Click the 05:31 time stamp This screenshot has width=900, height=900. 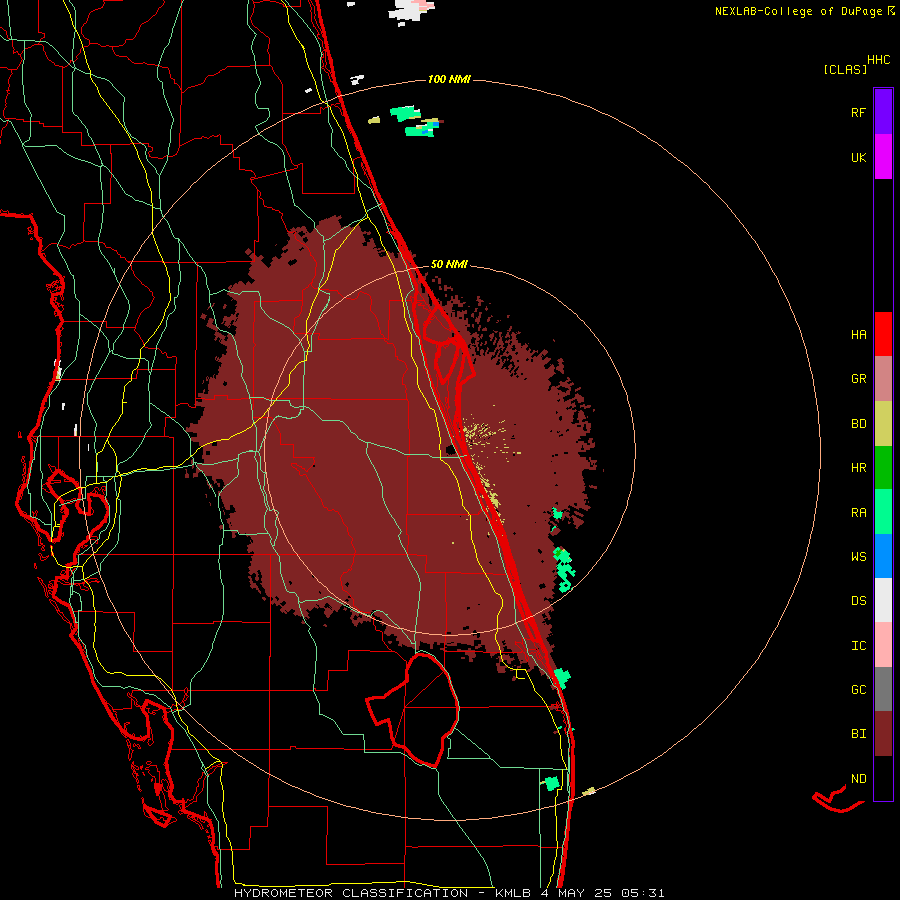[x=643, y=893]
